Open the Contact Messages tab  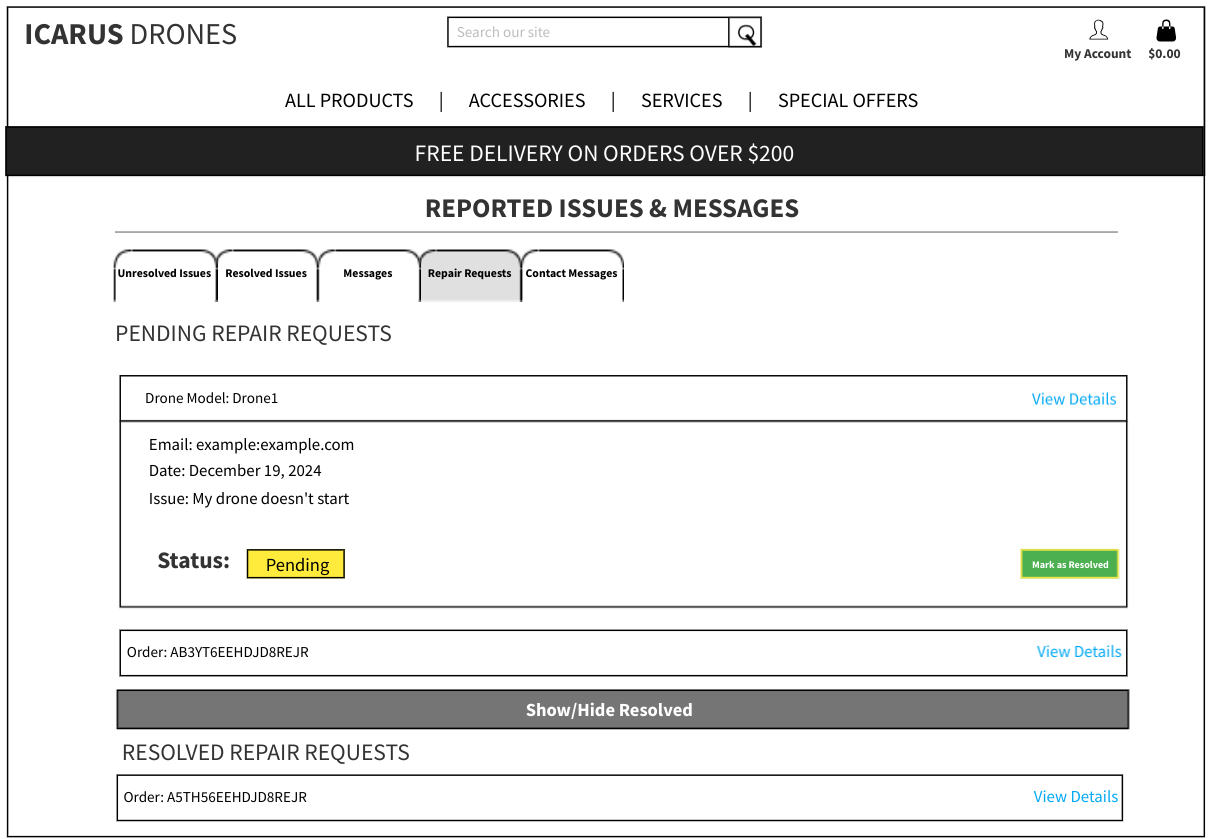pos(572,274)
